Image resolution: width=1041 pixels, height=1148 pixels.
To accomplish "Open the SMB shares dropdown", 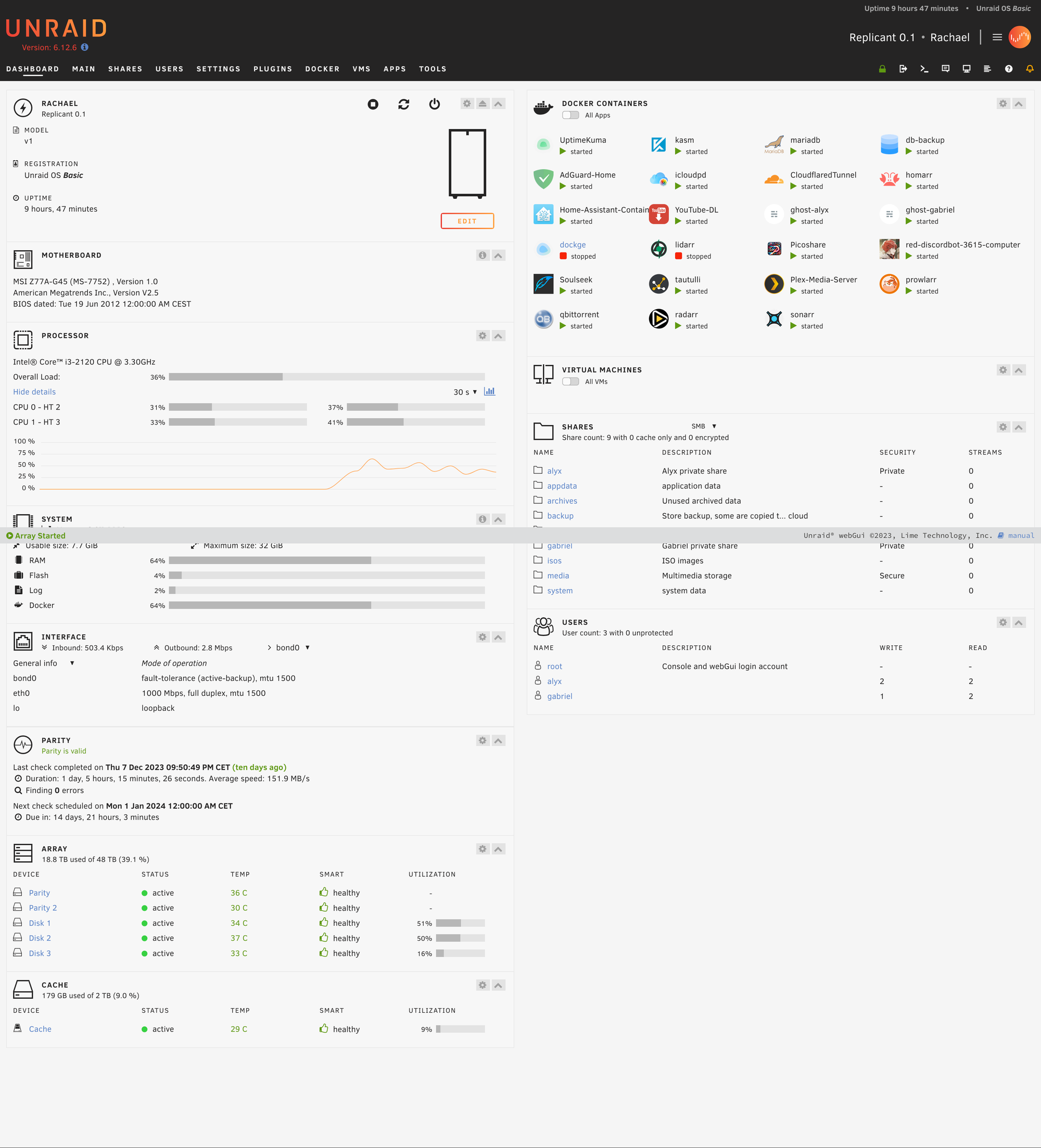I will 704,427.
